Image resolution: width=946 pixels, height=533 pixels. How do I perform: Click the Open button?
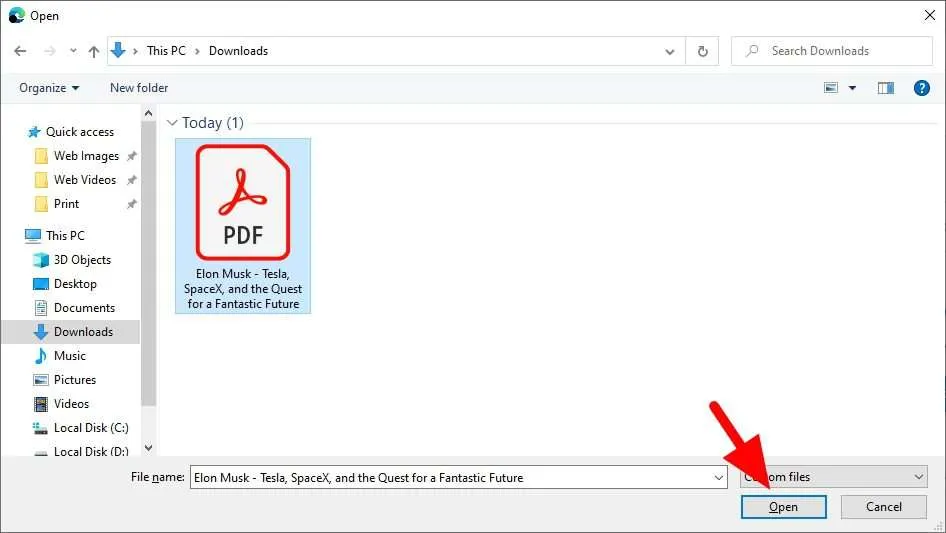click(783, 507)
